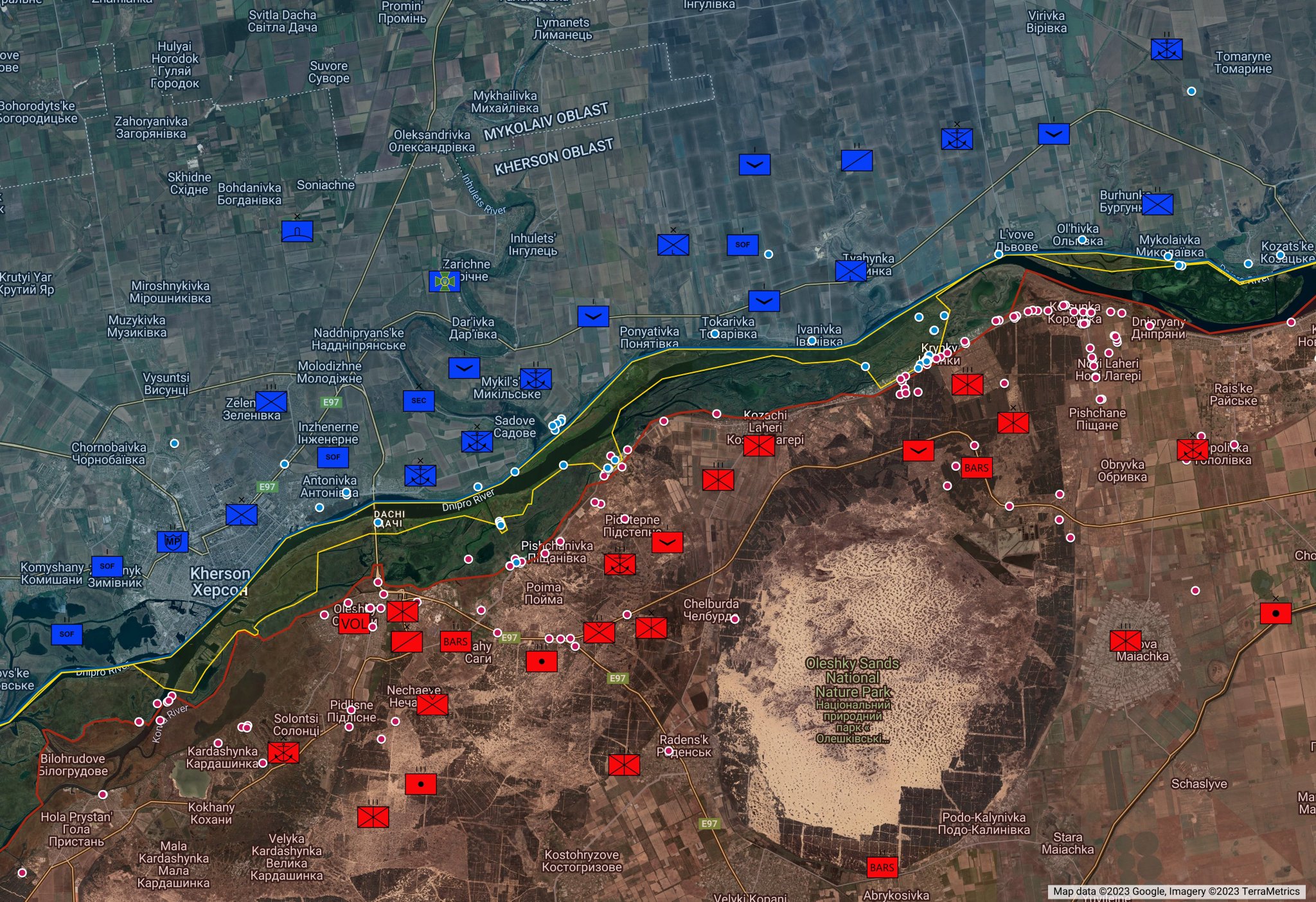
Task: Select the blue chevron marker near Dar'ivka
Action: pyautogui.click(x=464, y=368)
